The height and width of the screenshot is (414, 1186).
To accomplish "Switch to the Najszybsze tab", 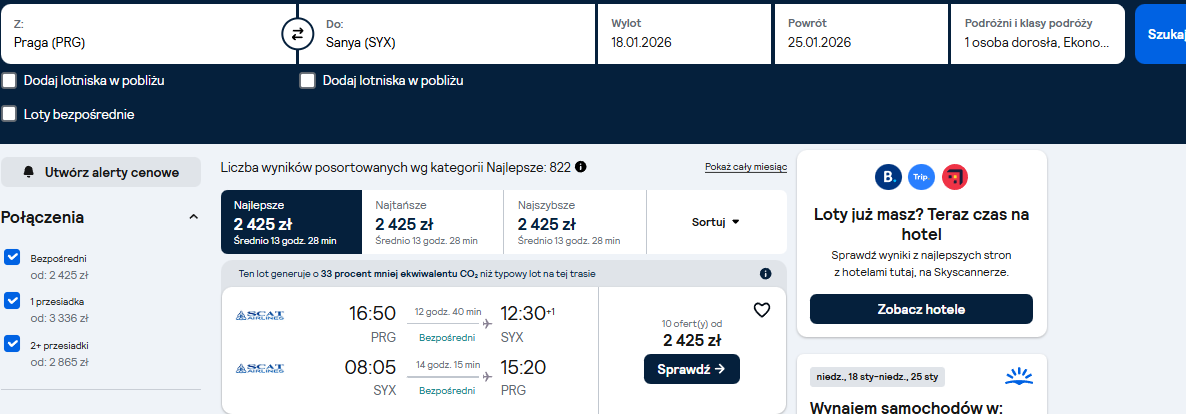I will point(575,222).
